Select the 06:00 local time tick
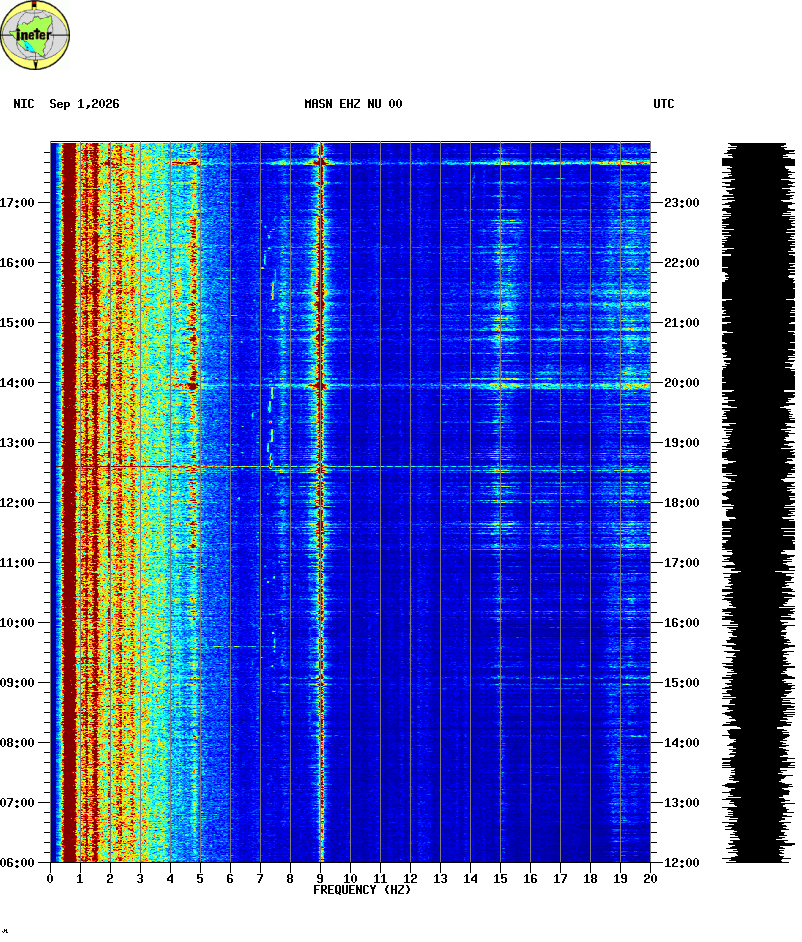Viewport: 802px width, 942px height. click(x=17, y=863)
